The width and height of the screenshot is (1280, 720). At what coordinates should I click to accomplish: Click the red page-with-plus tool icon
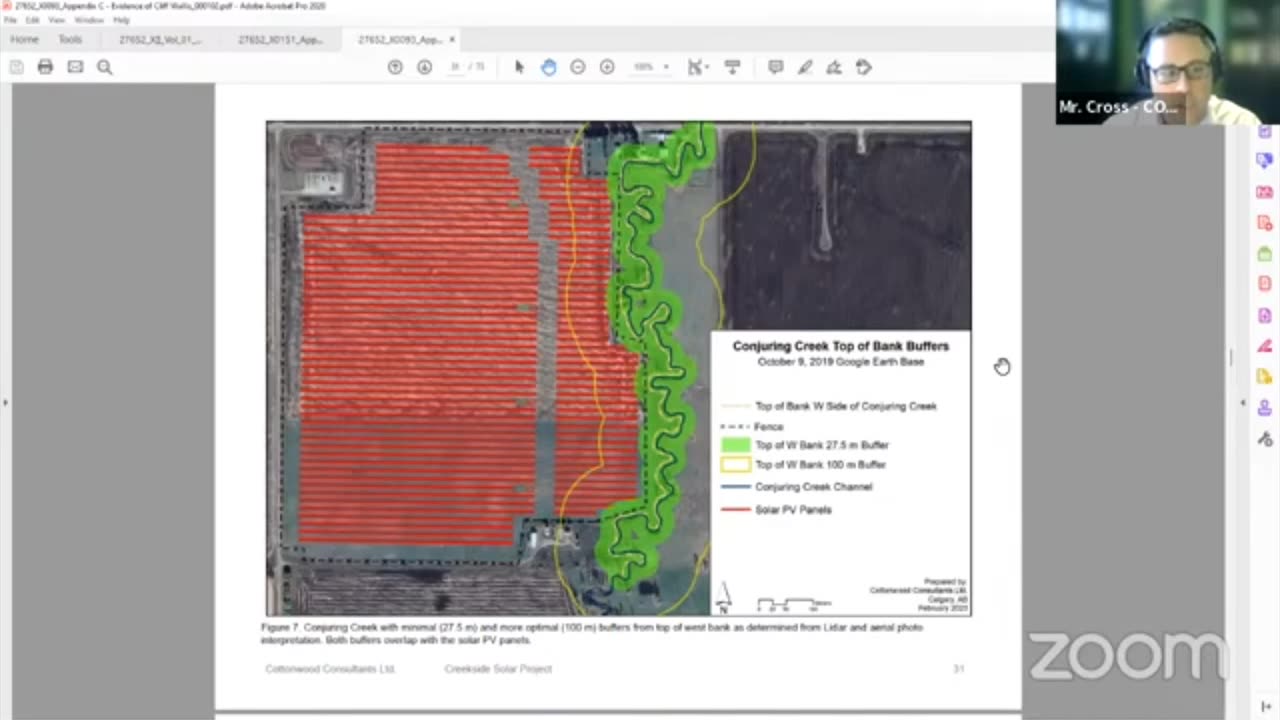[x=1265, y=223]
